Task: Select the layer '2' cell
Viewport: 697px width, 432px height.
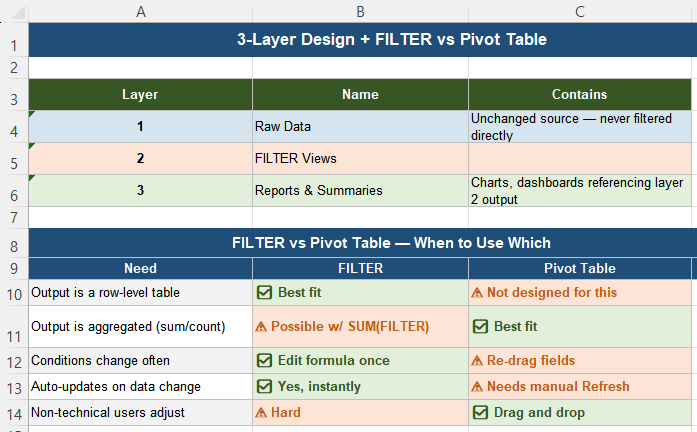Action: [140, 159]
